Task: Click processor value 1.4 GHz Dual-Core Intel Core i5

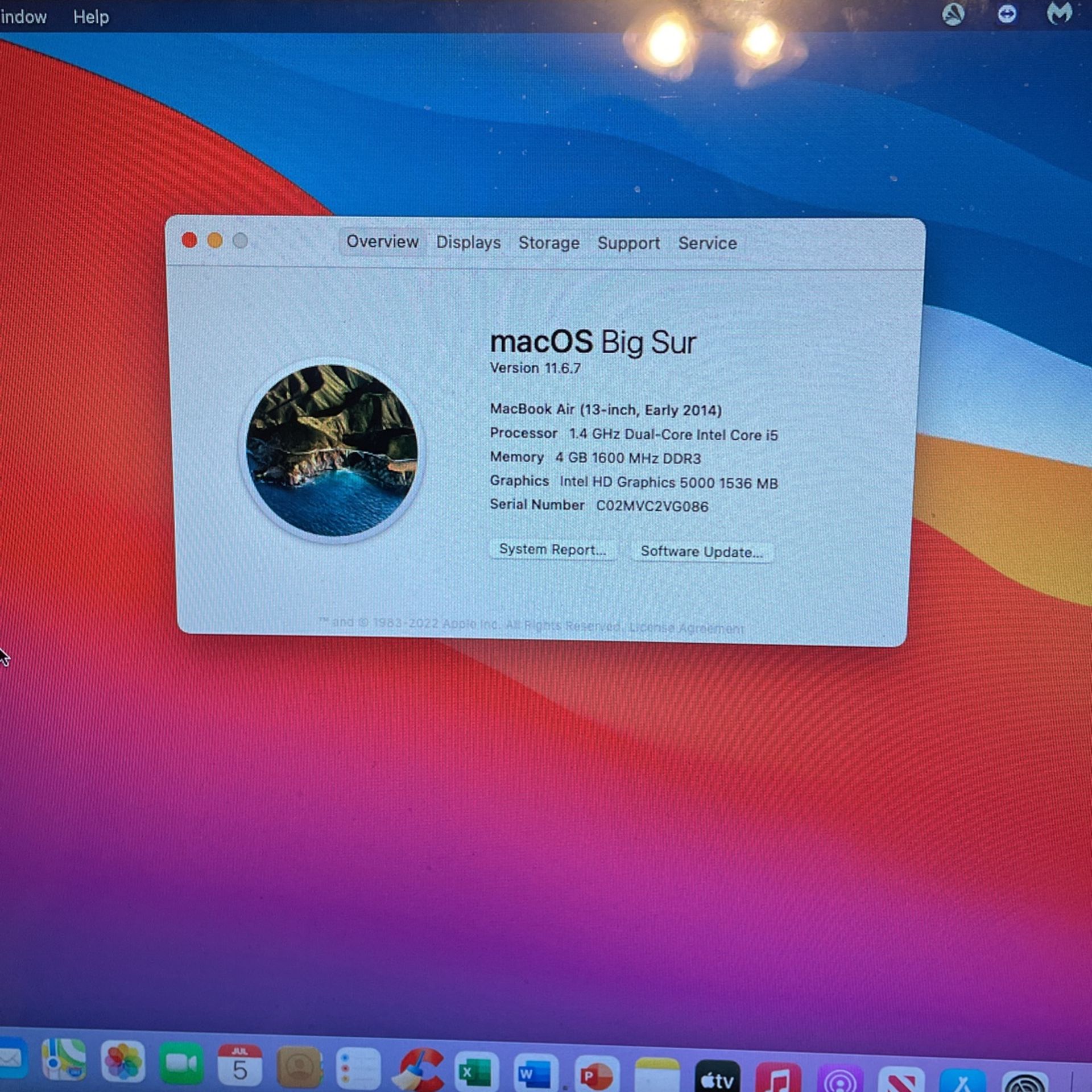Action: click(x=673, y=435)
